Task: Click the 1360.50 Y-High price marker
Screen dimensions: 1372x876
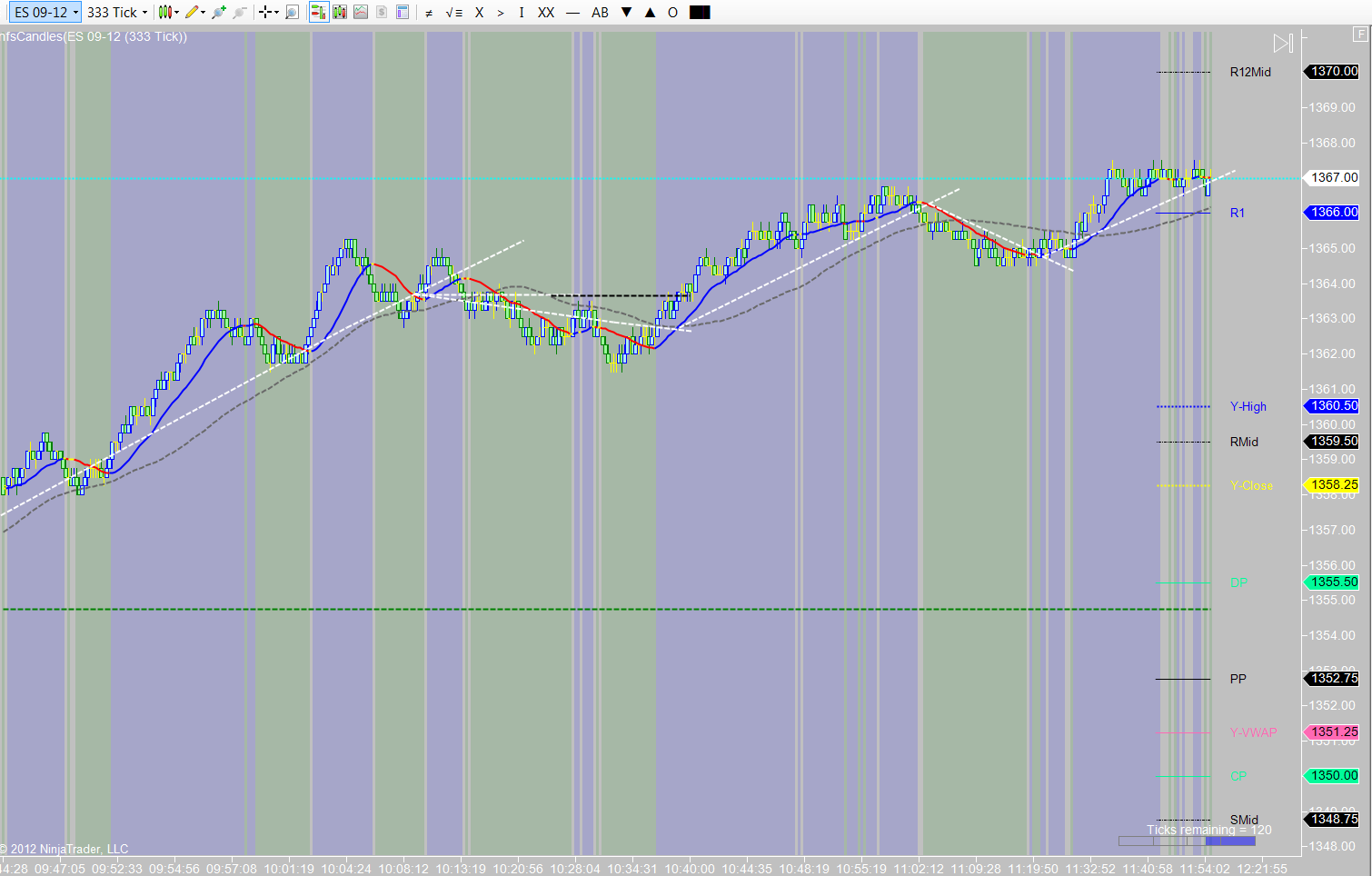Action: pos(1333,405)
